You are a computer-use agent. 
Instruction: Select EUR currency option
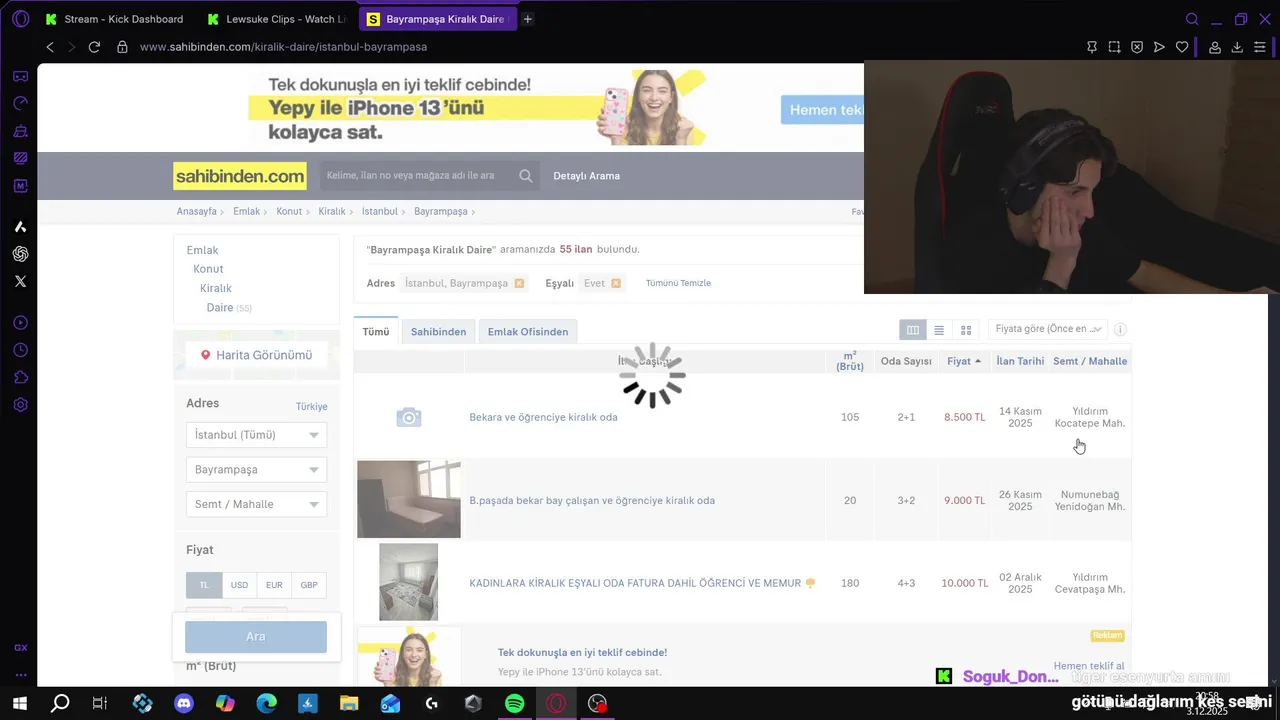[274, 585]
